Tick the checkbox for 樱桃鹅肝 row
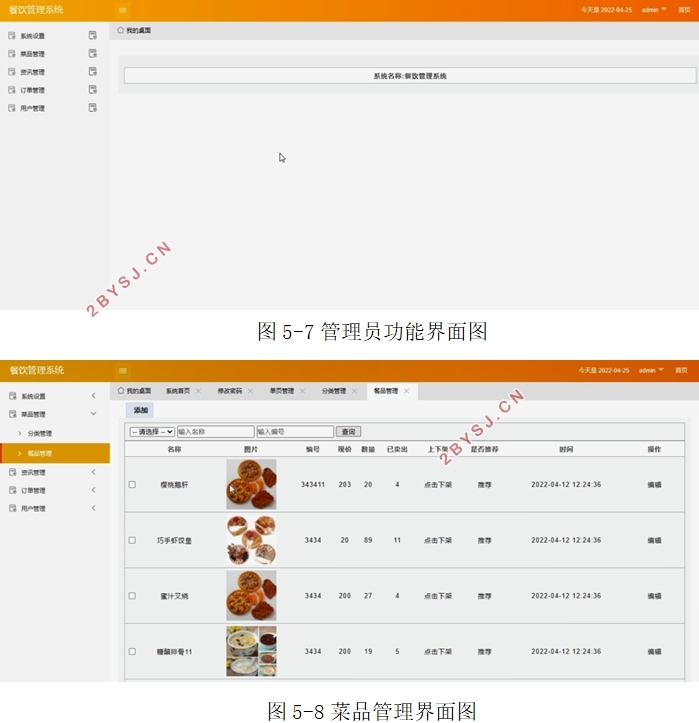The image size is (699, 723). 132,485
